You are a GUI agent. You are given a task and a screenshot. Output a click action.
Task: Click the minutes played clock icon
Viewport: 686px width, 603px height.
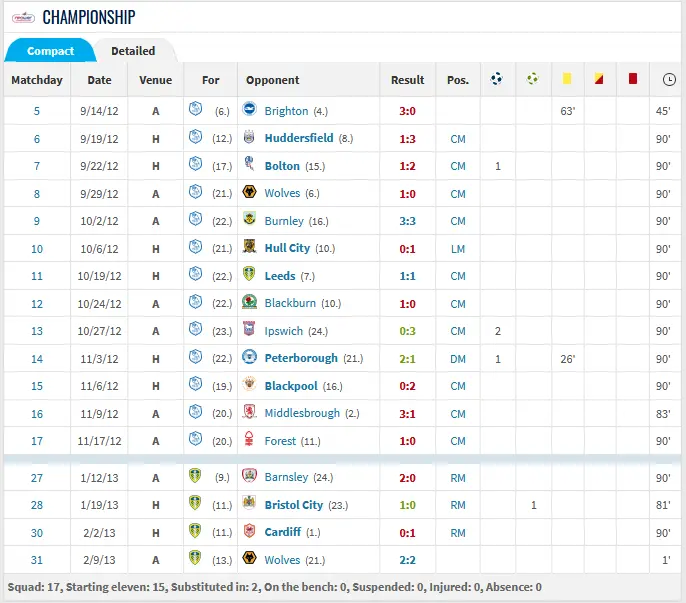click(668, 79)
